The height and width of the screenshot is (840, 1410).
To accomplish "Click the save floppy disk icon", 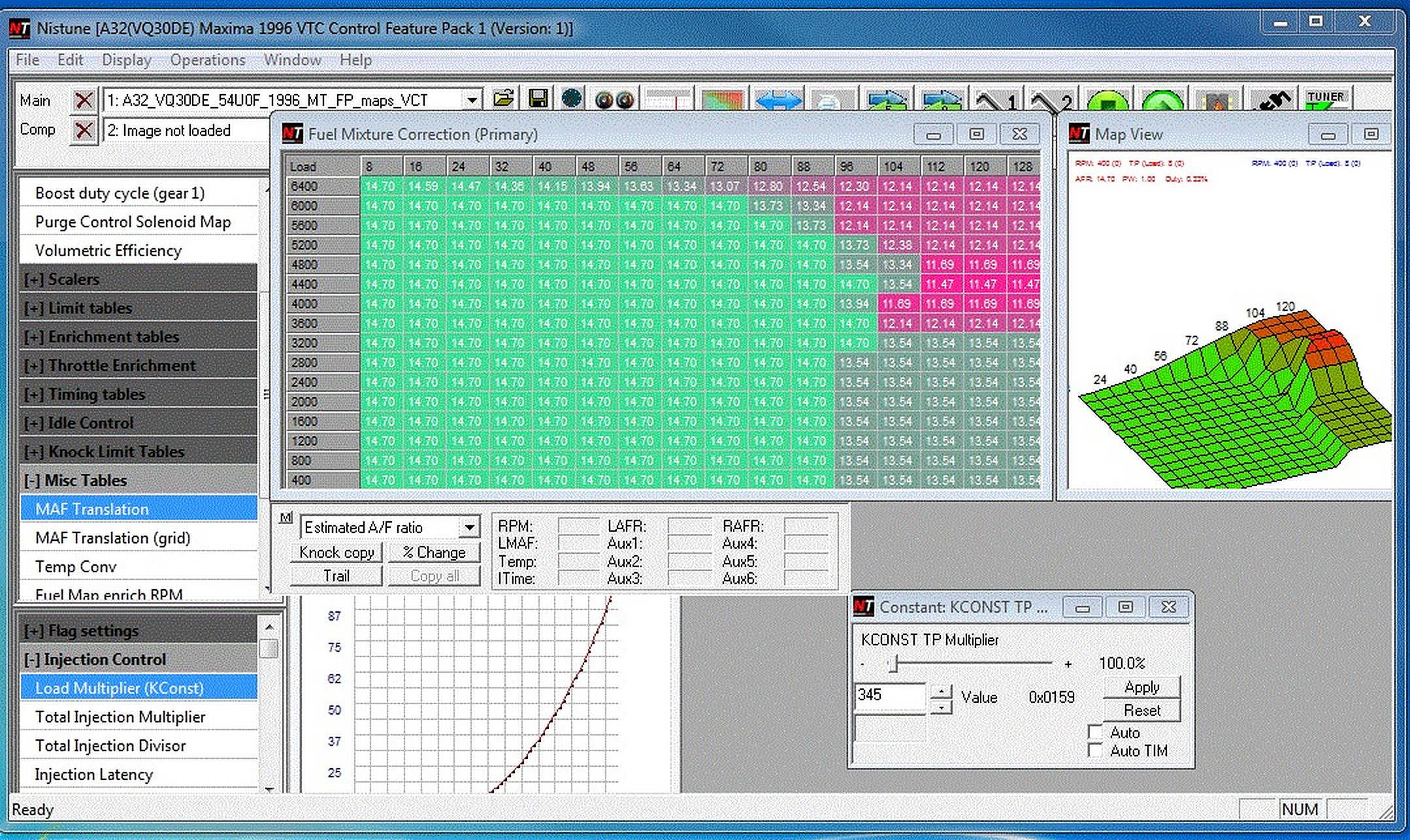I will pos(538,99).
